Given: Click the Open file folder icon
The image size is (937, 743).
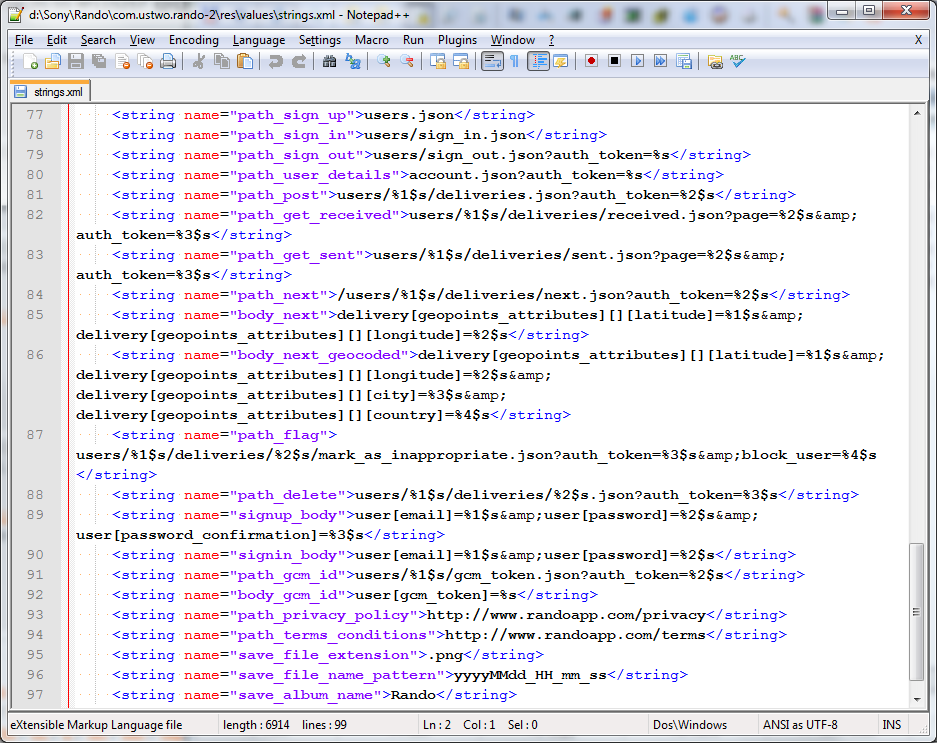Looking at the screenshot, I should tap(53, 61).
